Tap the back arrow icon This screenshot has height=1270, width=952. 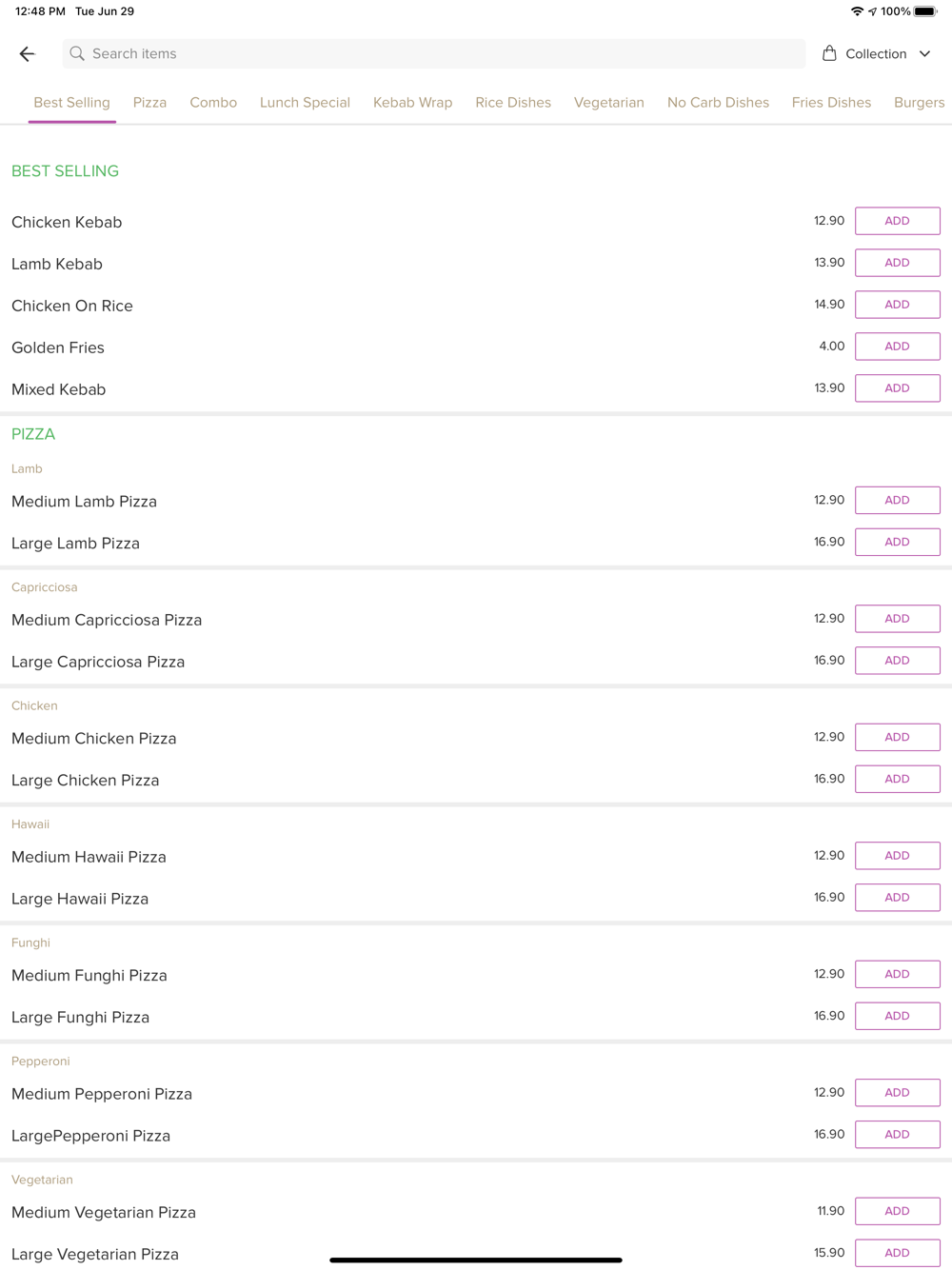pyautogui.click(x=27, y=54)
